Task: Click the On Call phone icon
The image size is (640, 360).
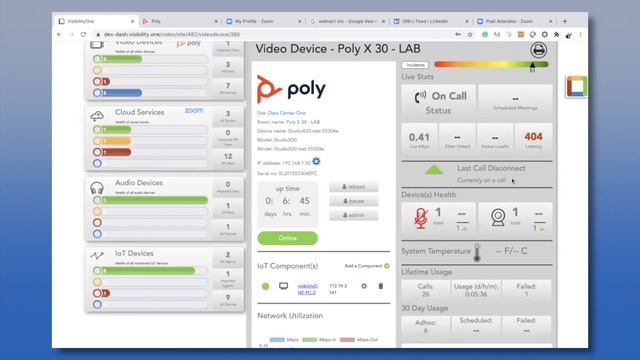Action: [x=420, y=97]
